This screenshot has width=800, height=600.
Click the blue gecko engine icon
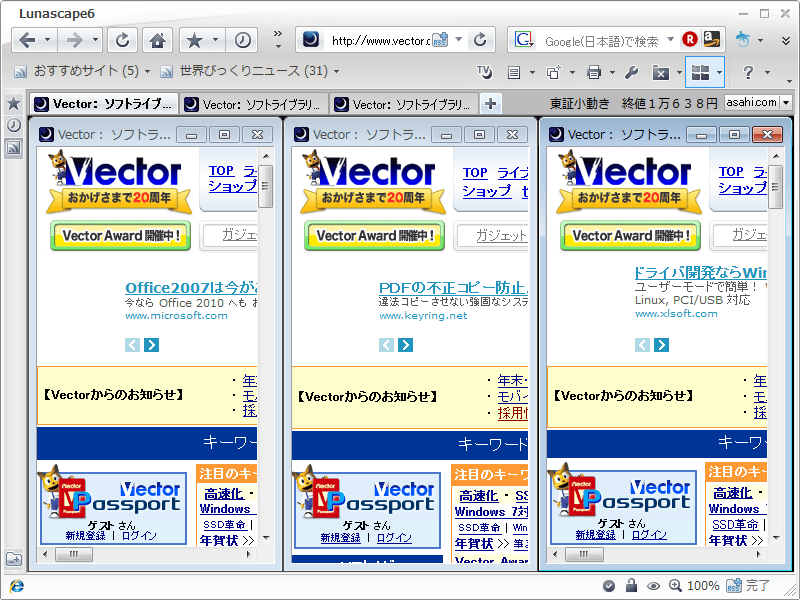coord(743,40)
